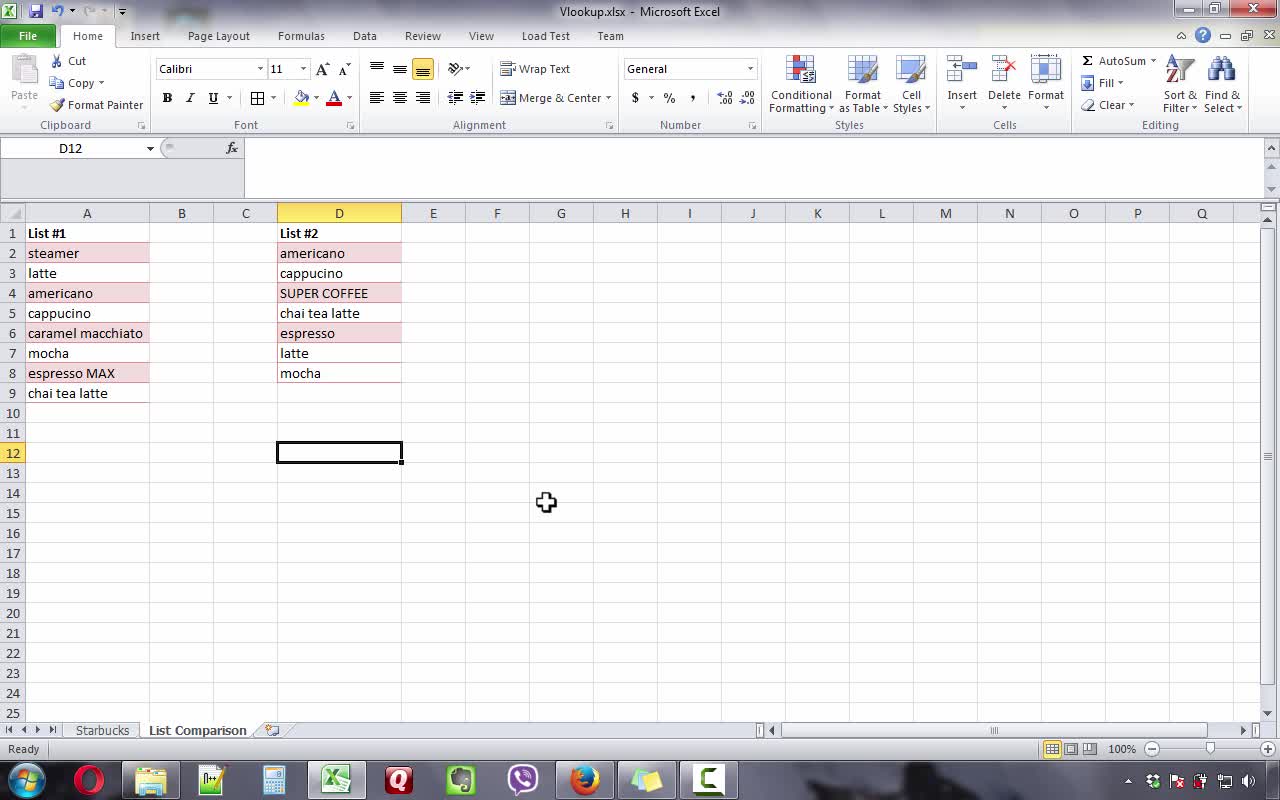Open Conditional Formatting menu
Viewport: 1280px width, 800px height.
(x=800, y=86)
